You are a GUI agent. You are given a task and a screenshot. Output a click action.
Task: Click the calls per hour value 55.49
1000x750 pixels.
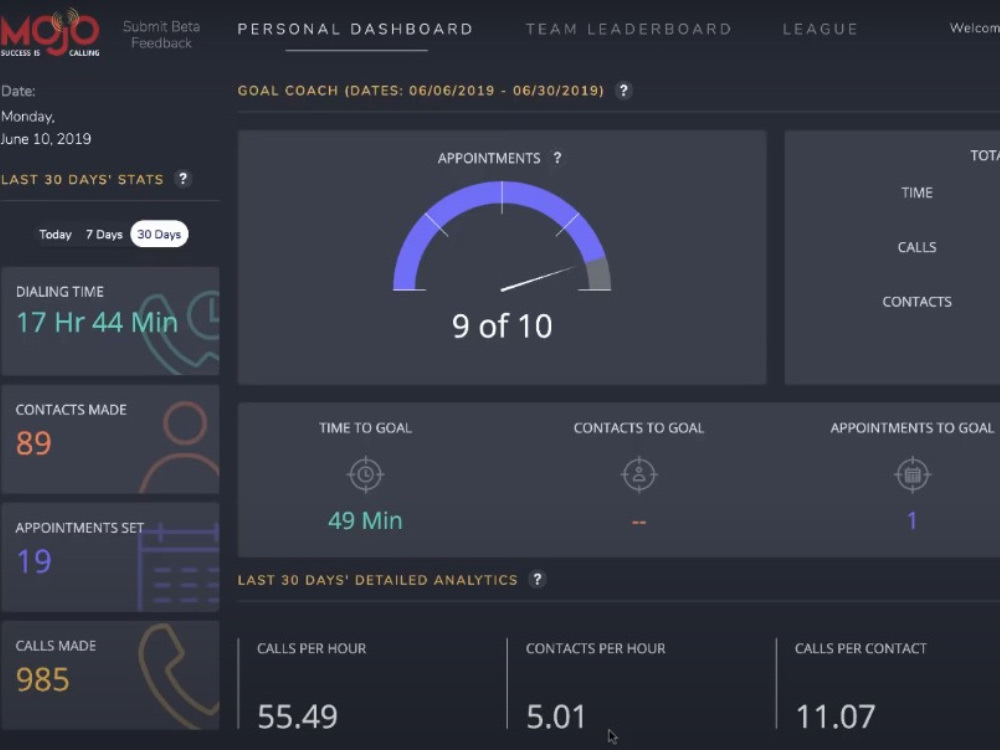point(297,716)
